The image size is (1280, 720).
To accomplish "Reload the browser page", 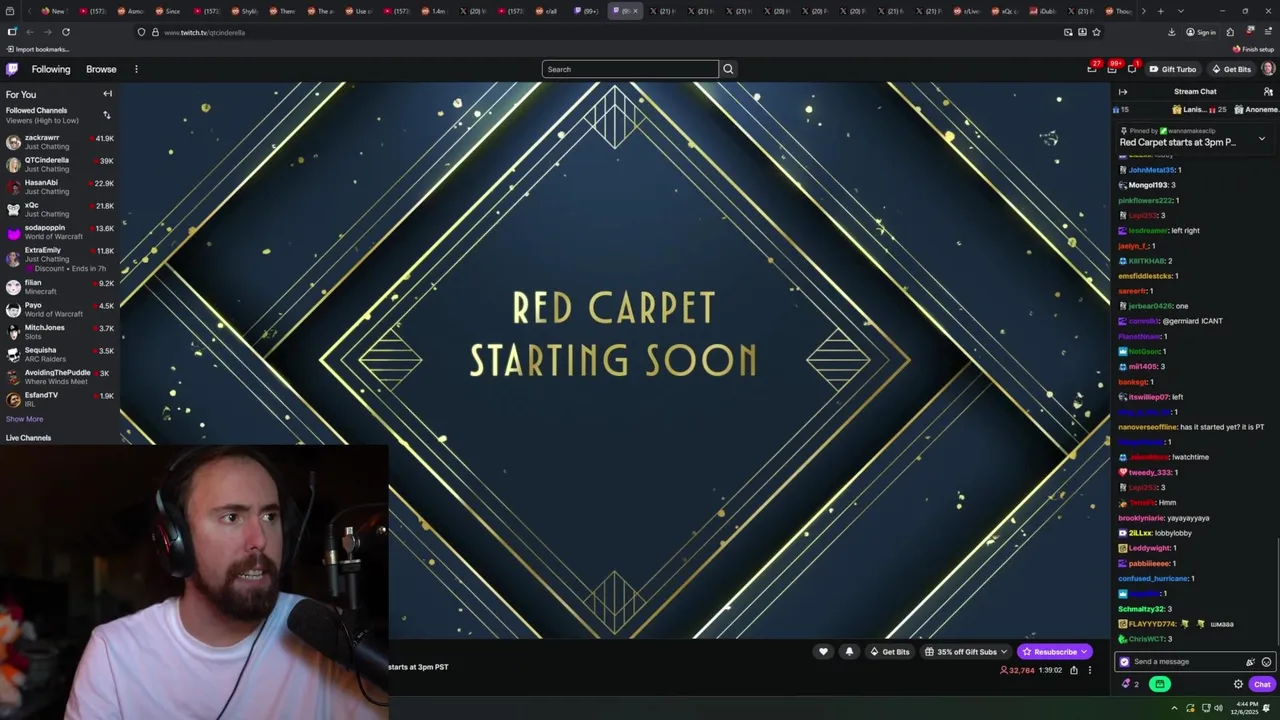I will pos(66,32).
